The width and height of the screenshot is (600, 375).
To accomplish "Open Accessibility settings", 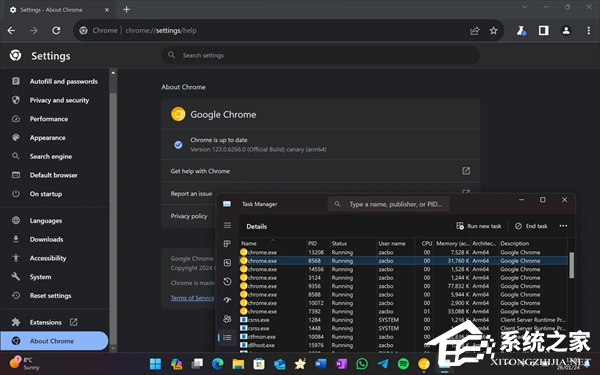I will pyautogui.click(x=54, y=258).
